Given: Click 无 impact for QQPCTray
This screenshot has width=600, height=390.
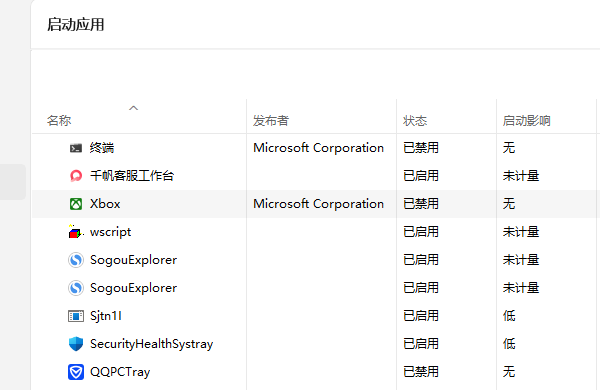Looking at the screenshot, I should (x=509, y=372).
